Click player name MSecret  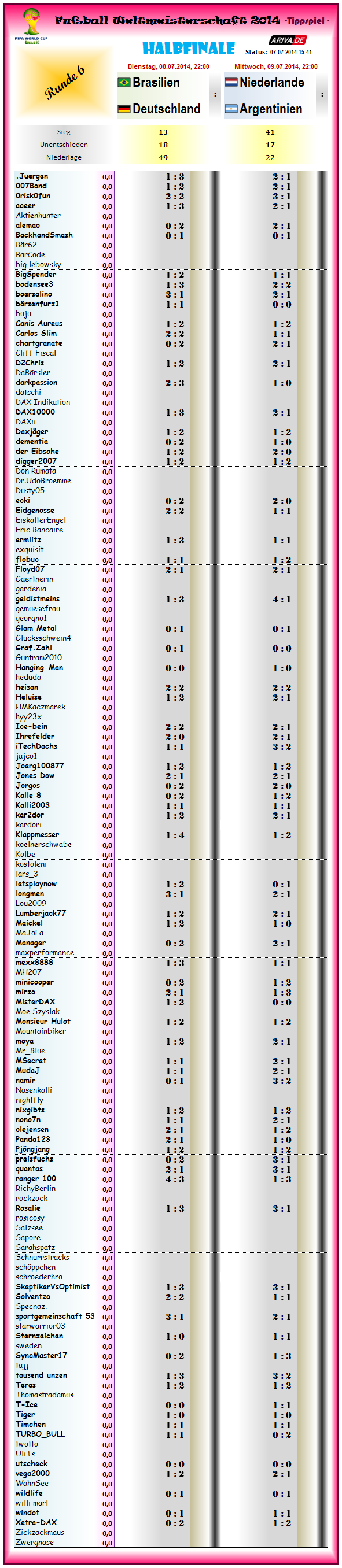31,1061
